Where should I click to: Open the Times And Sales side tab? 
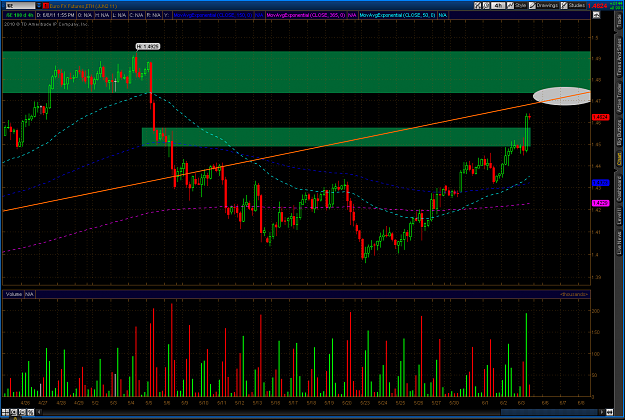[619, 57]
